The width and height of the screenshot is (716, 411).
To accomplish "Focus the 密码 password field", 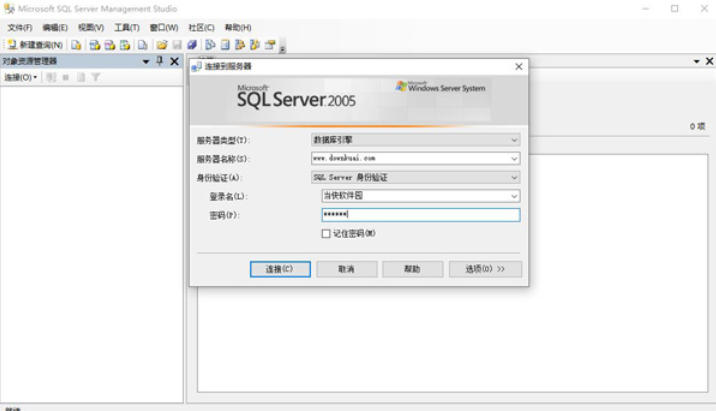I will click(x=421, y=215).
